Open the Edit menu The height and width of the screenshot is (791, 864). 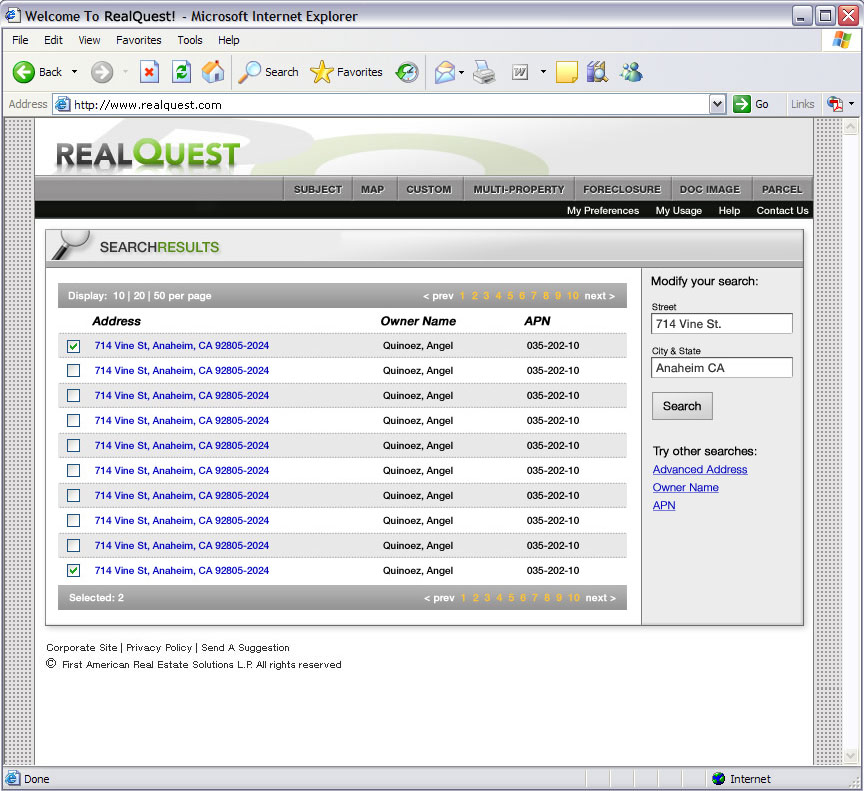[53, 40]
